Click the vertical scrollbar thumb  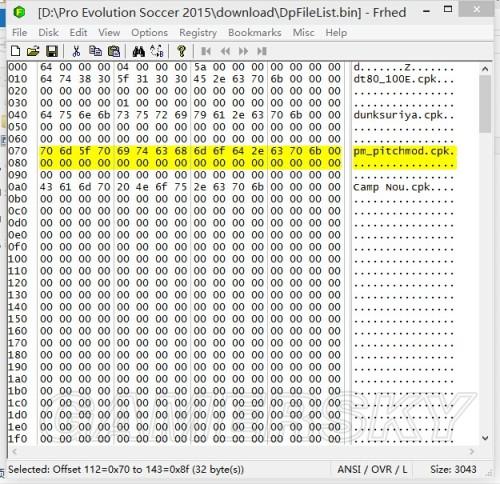click(x=485, y=104)
